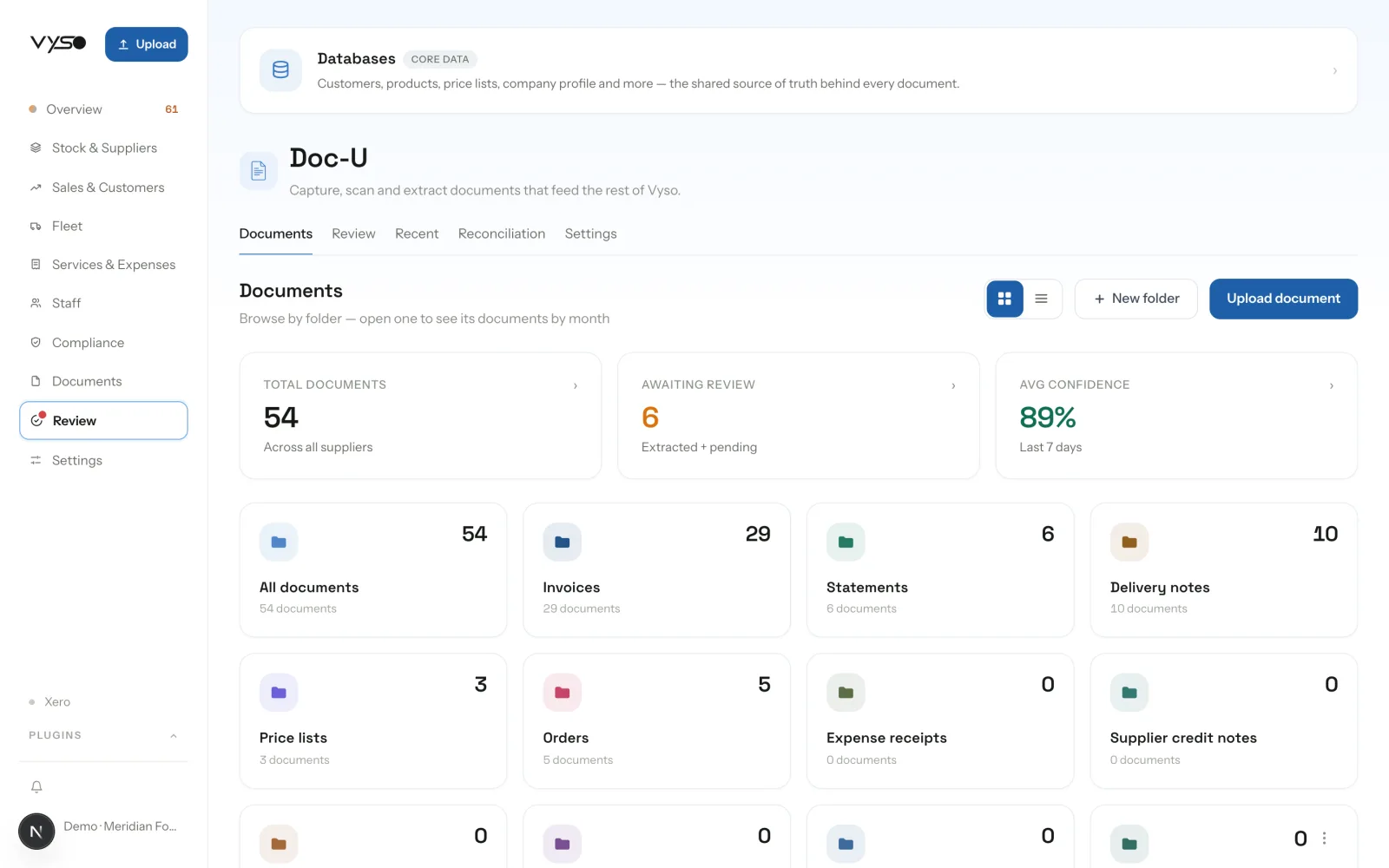The height and width of the screenshot is (868, 1389).
Task: Click Demo · Meridian Fo... account name
Action: (120, 826)
